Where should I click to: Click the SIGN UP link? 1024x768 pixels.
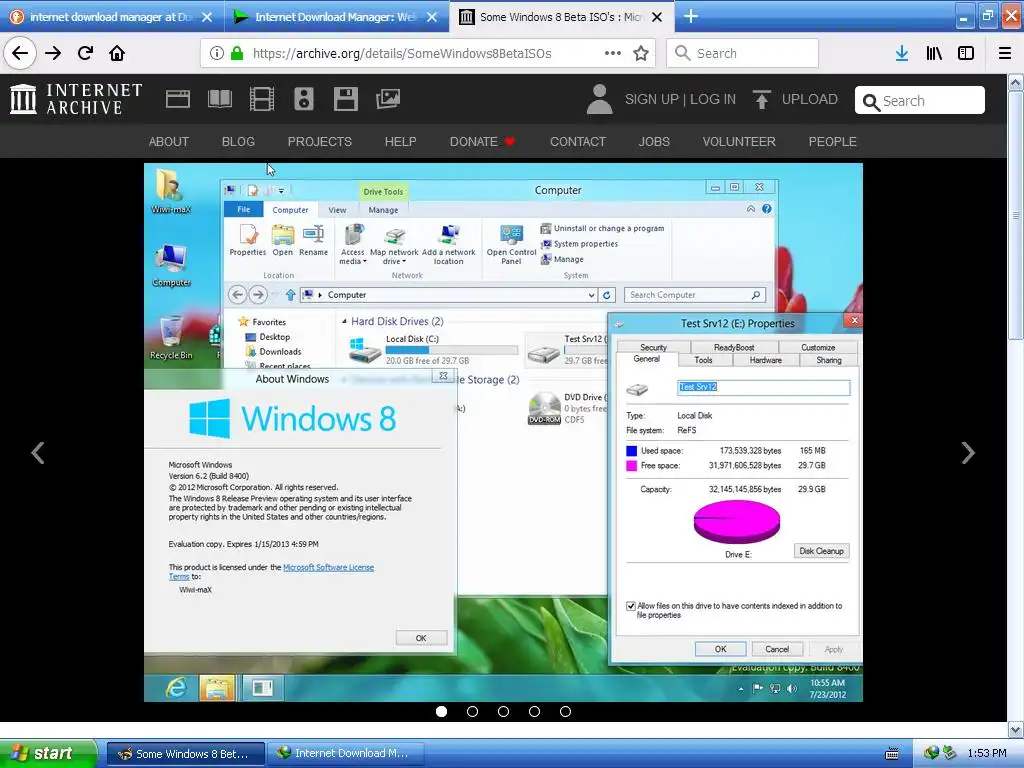coord(652,99)
